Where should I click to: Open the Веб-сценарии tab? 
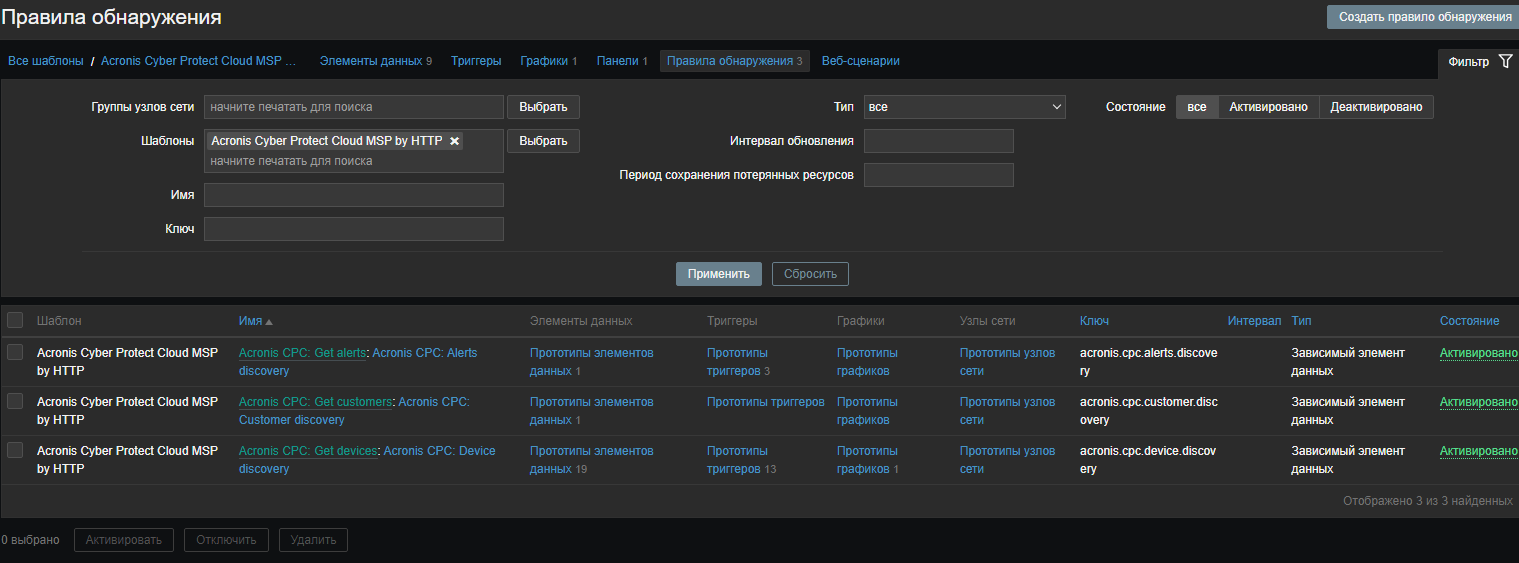(860, 61)
